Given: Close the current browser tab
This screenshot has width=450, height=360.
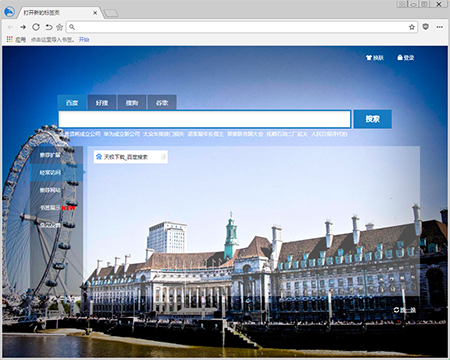Looking at the screenshot, I should click(95, 13).
